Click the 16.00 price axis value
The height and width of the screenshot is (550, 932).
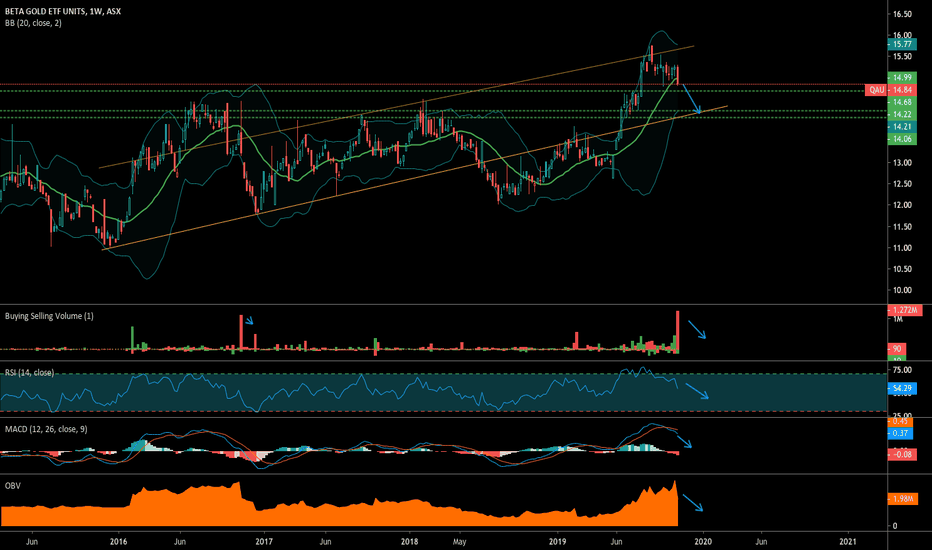click(x=902, y=35)
